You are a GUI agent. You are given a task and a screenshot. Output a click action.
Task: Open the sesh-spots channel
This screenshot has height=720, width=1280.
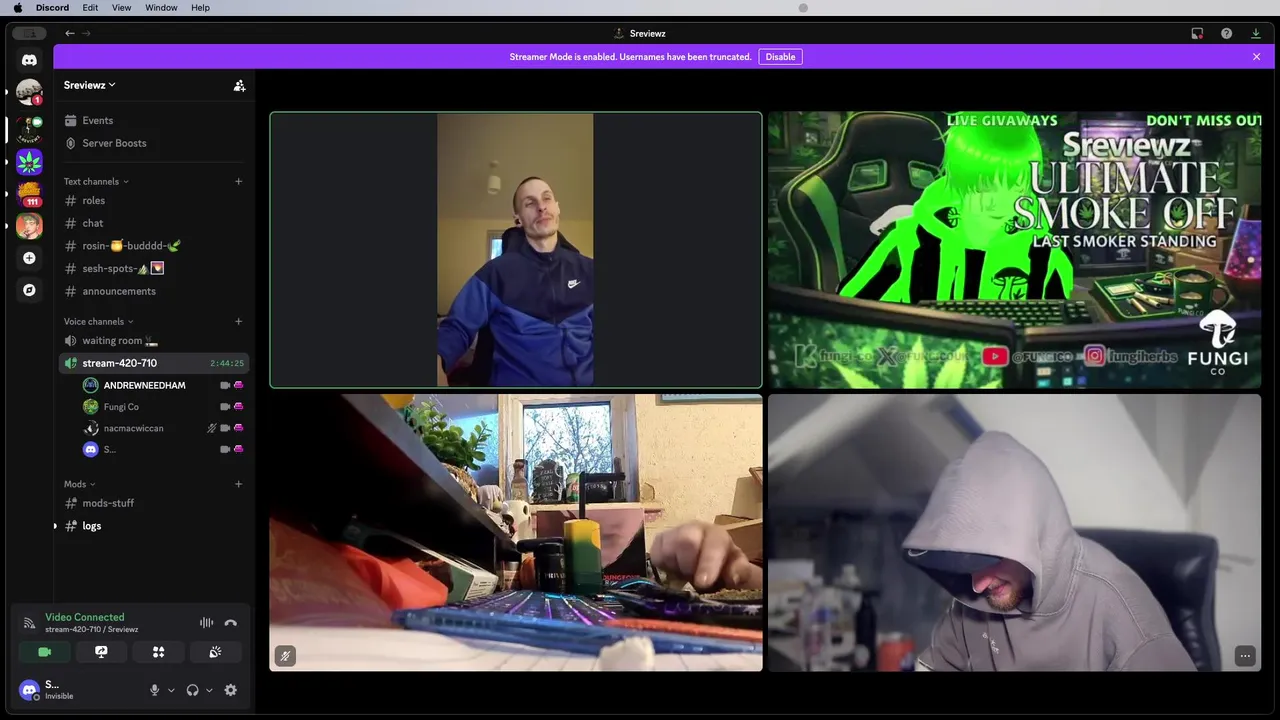[153, 269]
